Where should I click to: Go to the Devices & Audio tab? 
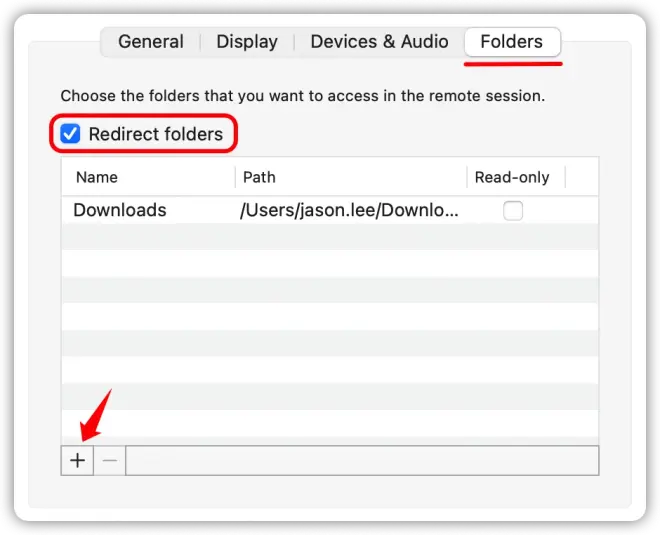[x=379, y=42]
